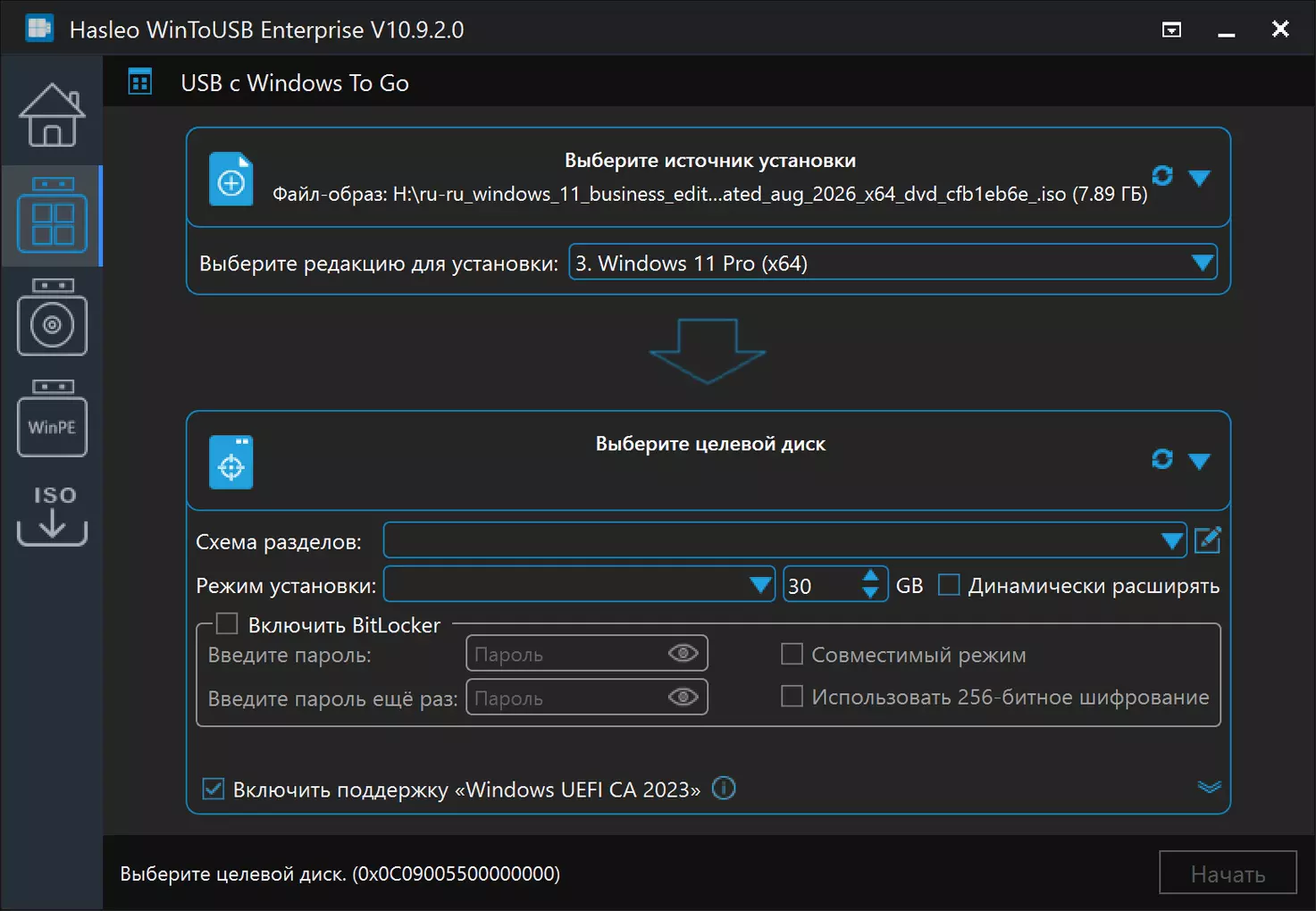1316x911 pixels.
Task: Open the Windows installation USB creator
Action: click(x=52, y=317)
